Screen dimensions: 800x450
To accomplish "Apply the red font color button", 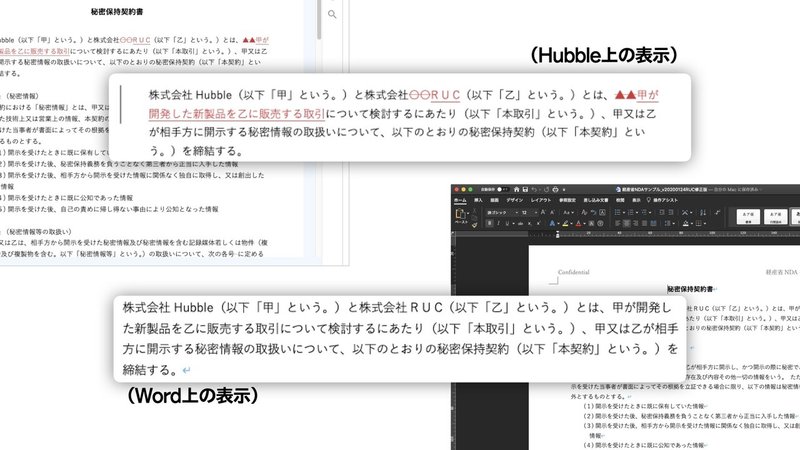I will tap(579, 223).
